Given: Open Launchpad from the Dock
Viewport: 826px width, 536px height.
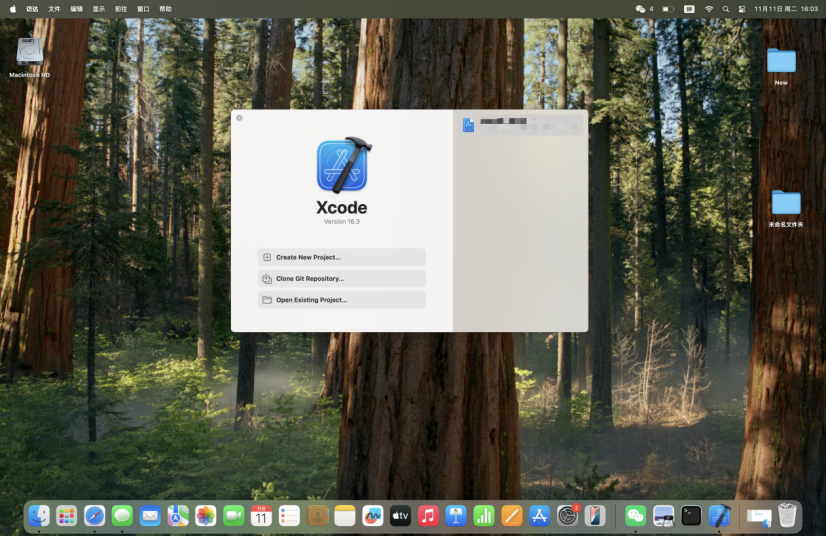Looking at the screenshot, I should (67, 516).
